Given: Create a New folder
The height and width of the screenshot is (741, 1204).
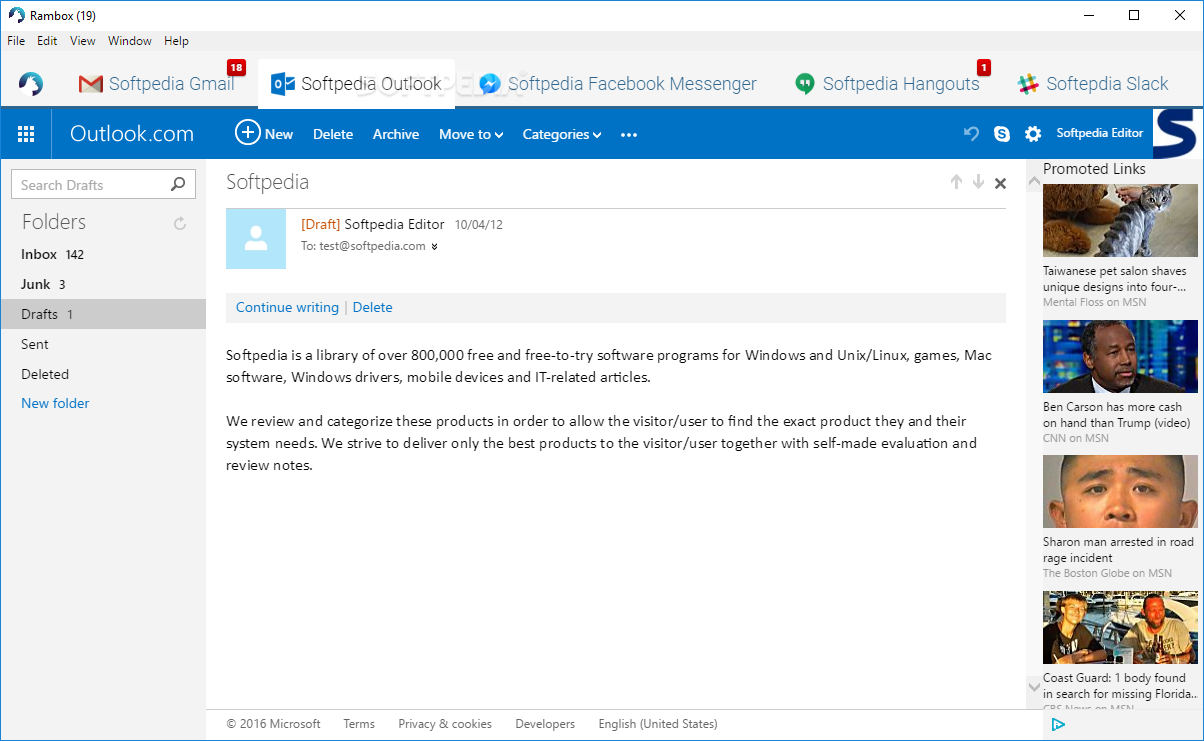Looking at the screenshot, I should pyautogui.click(x=55, y=403).
